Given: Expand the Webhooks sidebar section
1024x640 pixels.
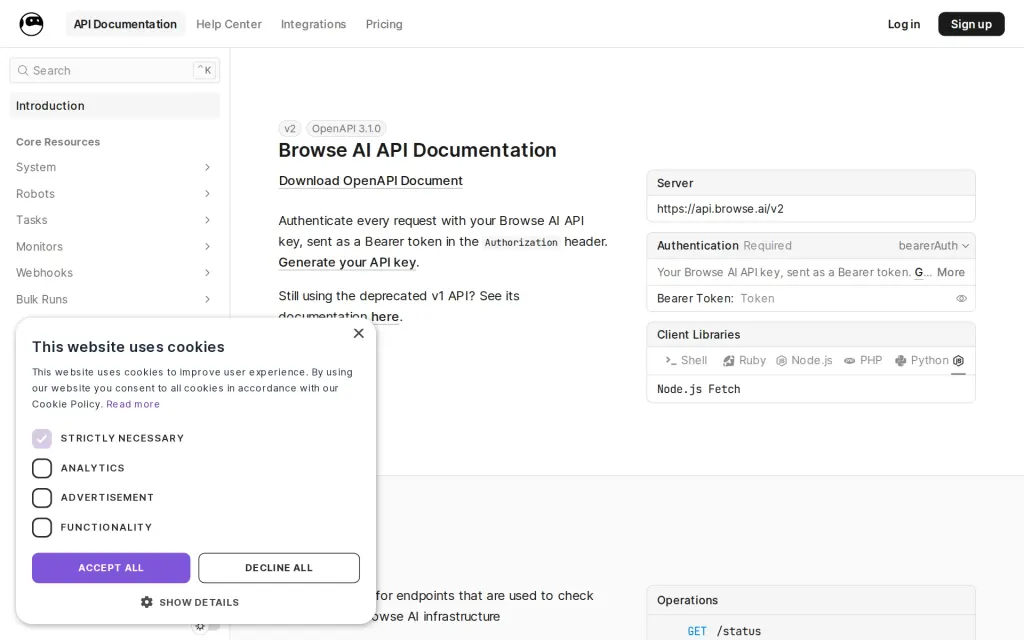Looking at the screenshot, I should (114, 273).
